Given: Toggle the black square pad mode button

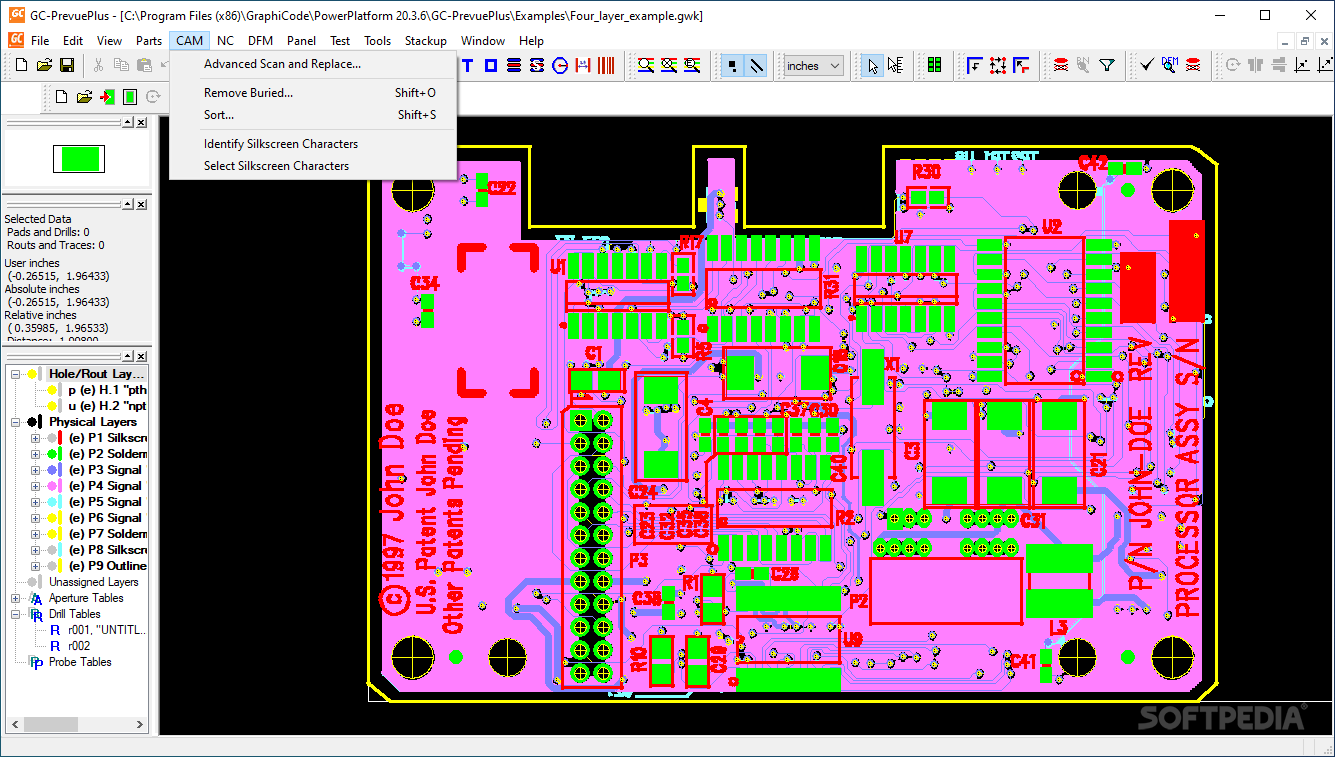Looking at the screenshot, I should [733, 66].
